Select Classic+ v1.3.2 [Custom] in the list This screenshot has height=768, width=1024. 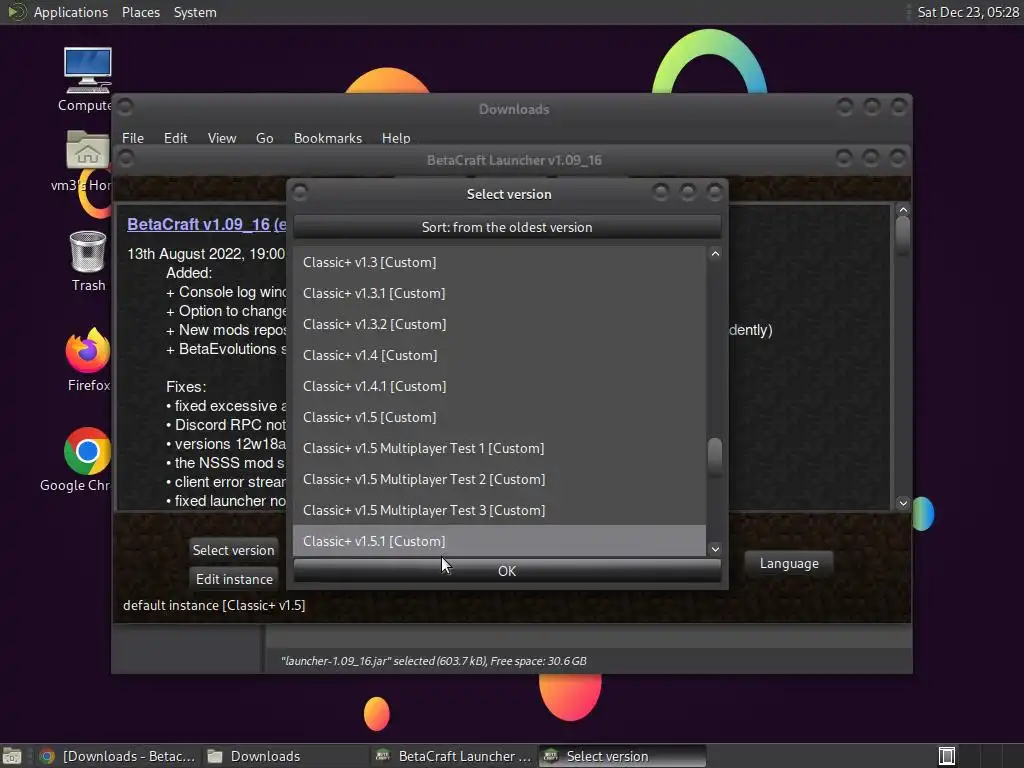click(500, 324)
